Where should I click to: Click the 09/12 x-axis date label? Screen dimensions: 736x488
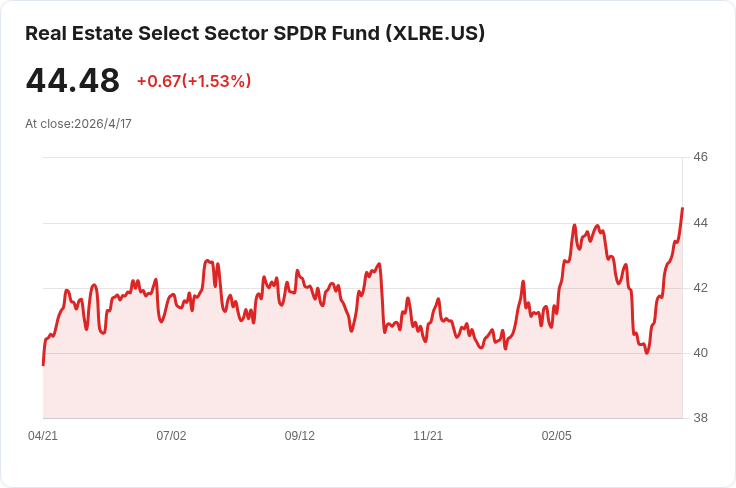pyautogui.click(x=299, y=436)
